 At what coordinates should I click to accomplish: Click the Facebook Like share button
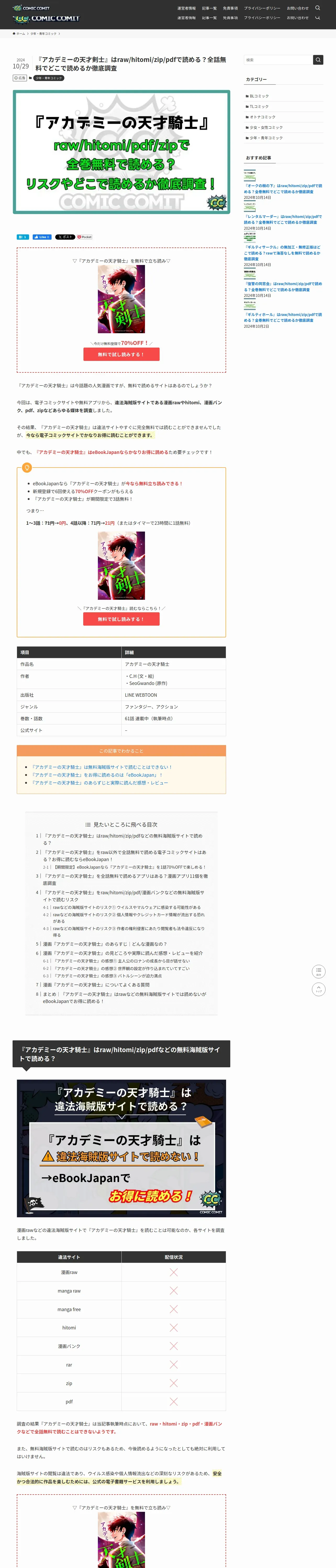[x=42, y=237]
